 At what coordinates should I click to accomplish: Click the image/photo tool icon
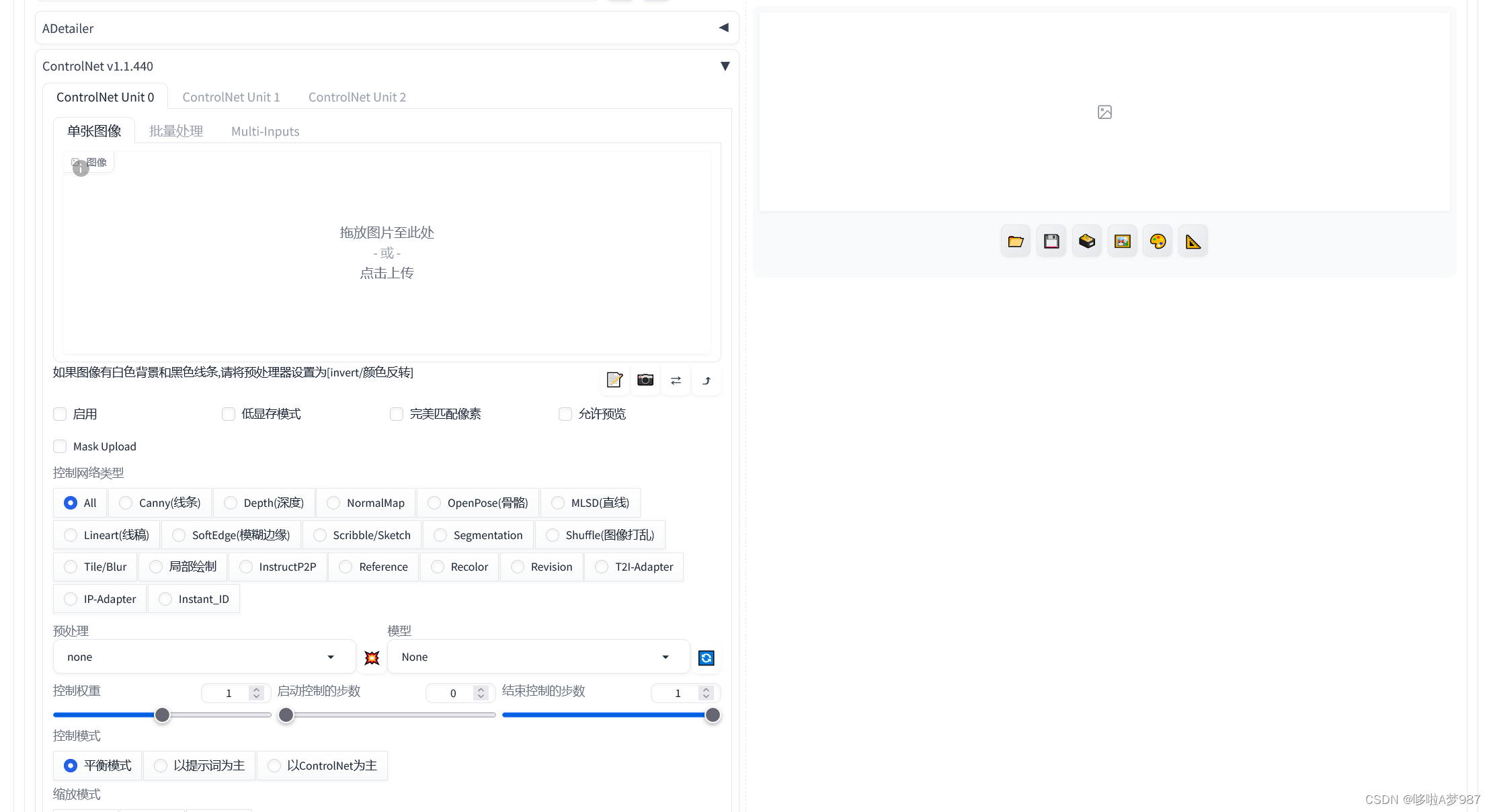tap(1122, 241)
